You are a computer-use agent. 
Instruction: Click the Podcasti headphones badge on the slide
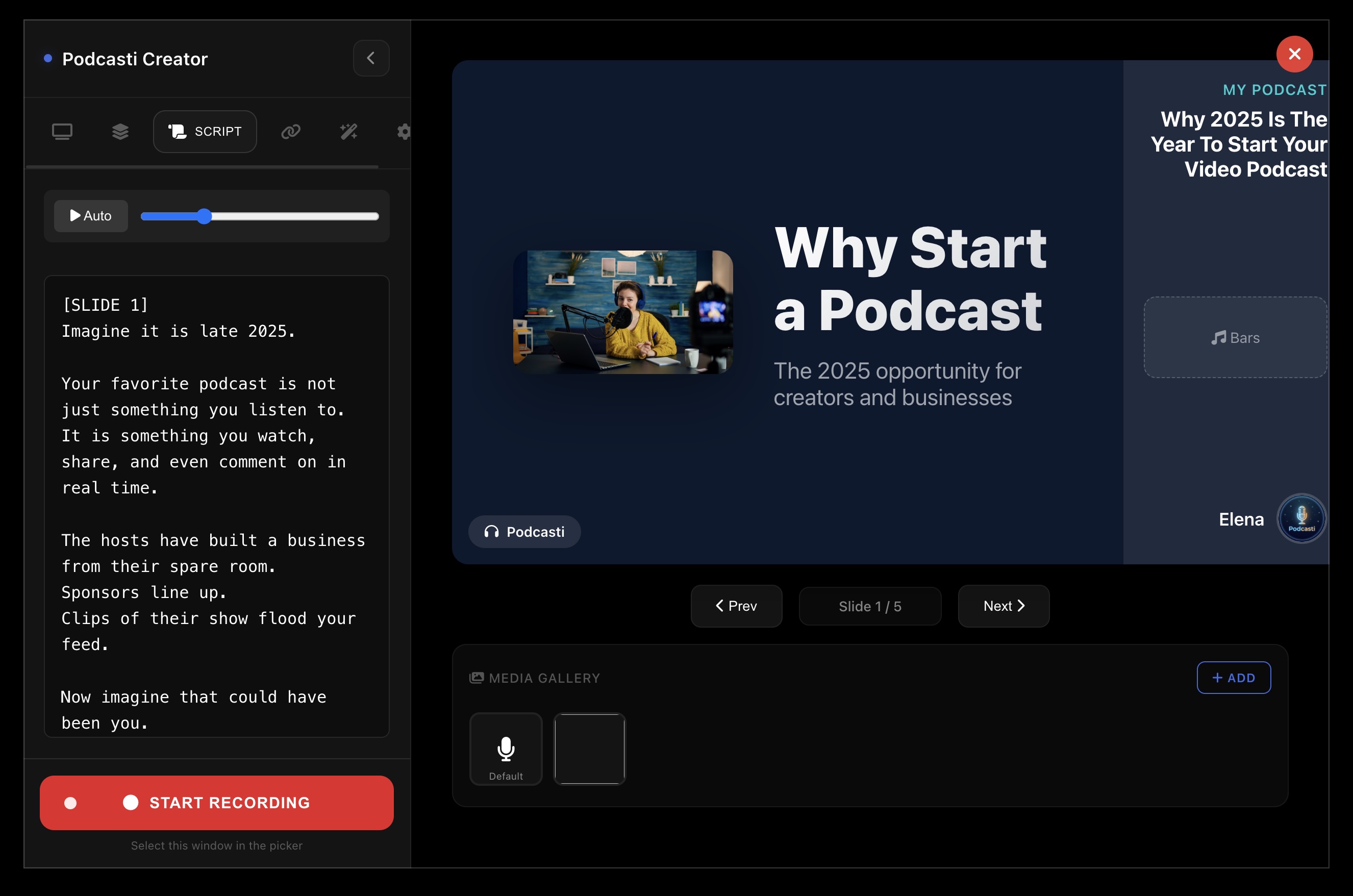pos(524,532)
